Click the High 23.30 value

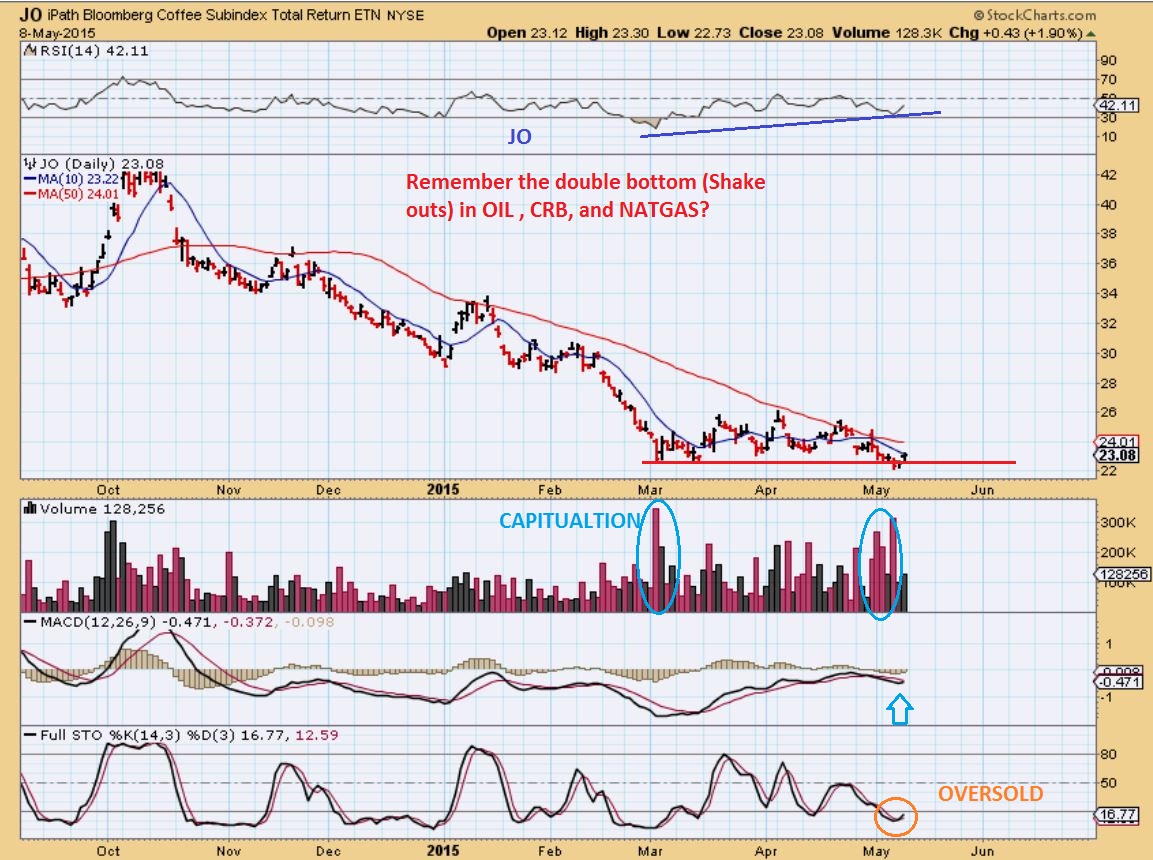tap(611, 33)
